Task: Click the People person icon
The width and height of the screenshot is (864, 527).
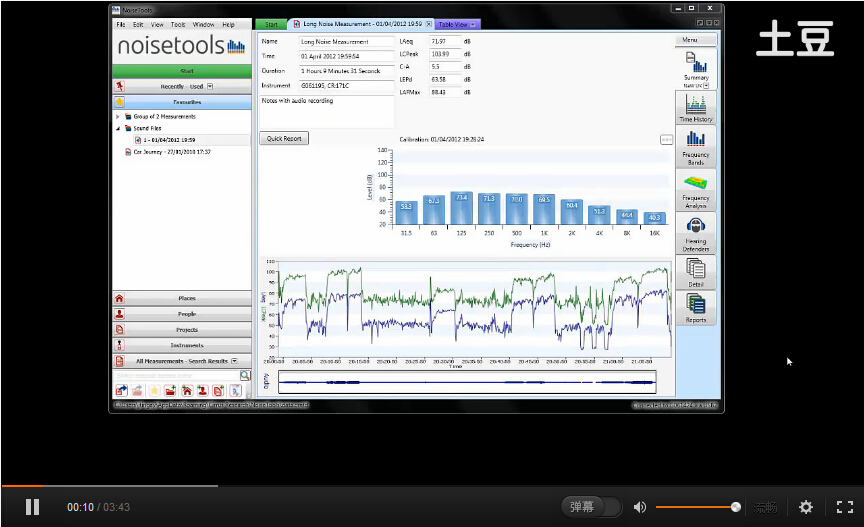Action: pyautogui.click(x=120, y=314)
